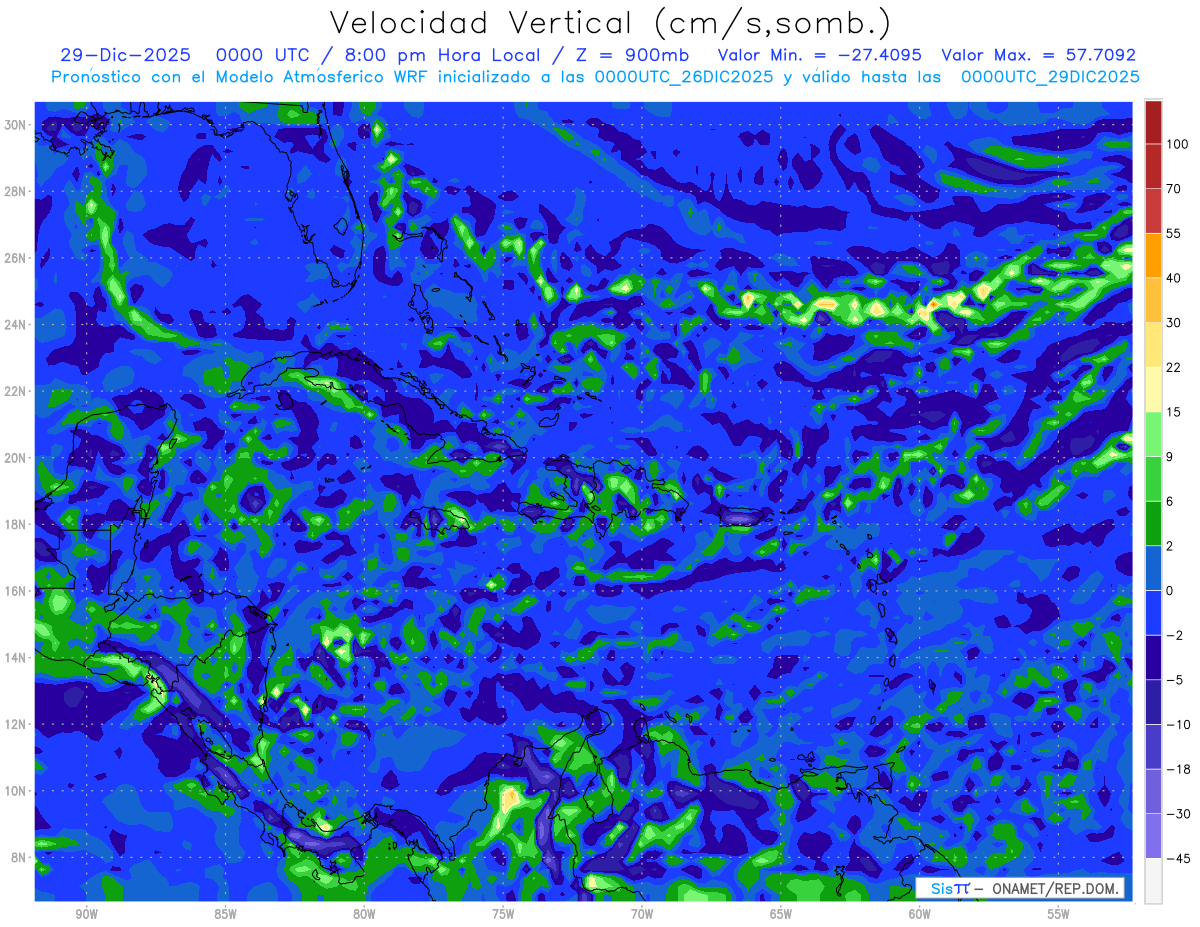
Task: Pick the pale yellow swatch between 15 and 22
Action: click(x=1153, y=390)
